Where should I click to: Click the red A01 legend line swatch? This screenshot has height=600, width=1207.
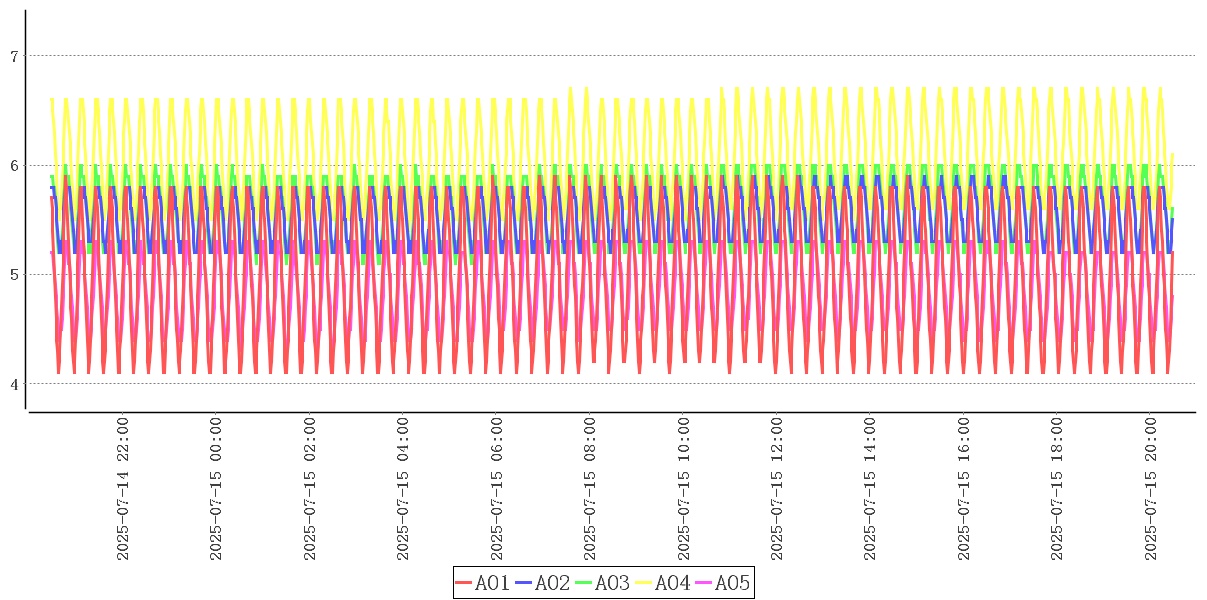click(464, 583)
